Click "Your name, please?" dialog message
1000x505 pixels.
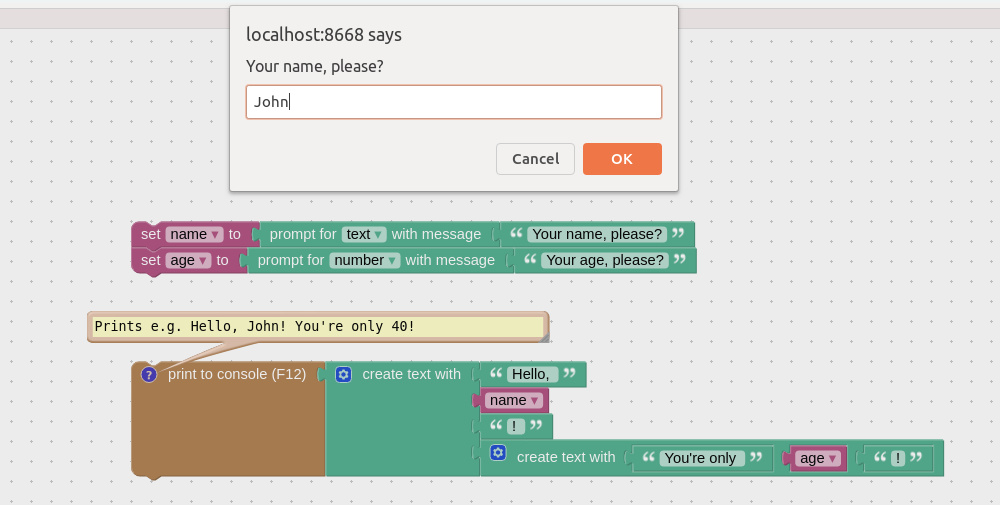click(314, 66)
